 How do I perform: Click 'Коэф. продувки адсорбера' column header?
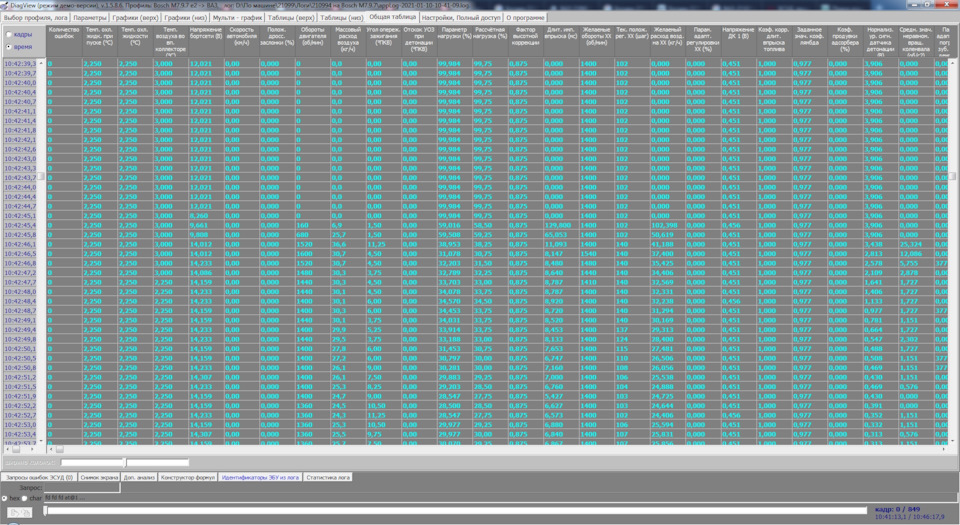[845, 39]
